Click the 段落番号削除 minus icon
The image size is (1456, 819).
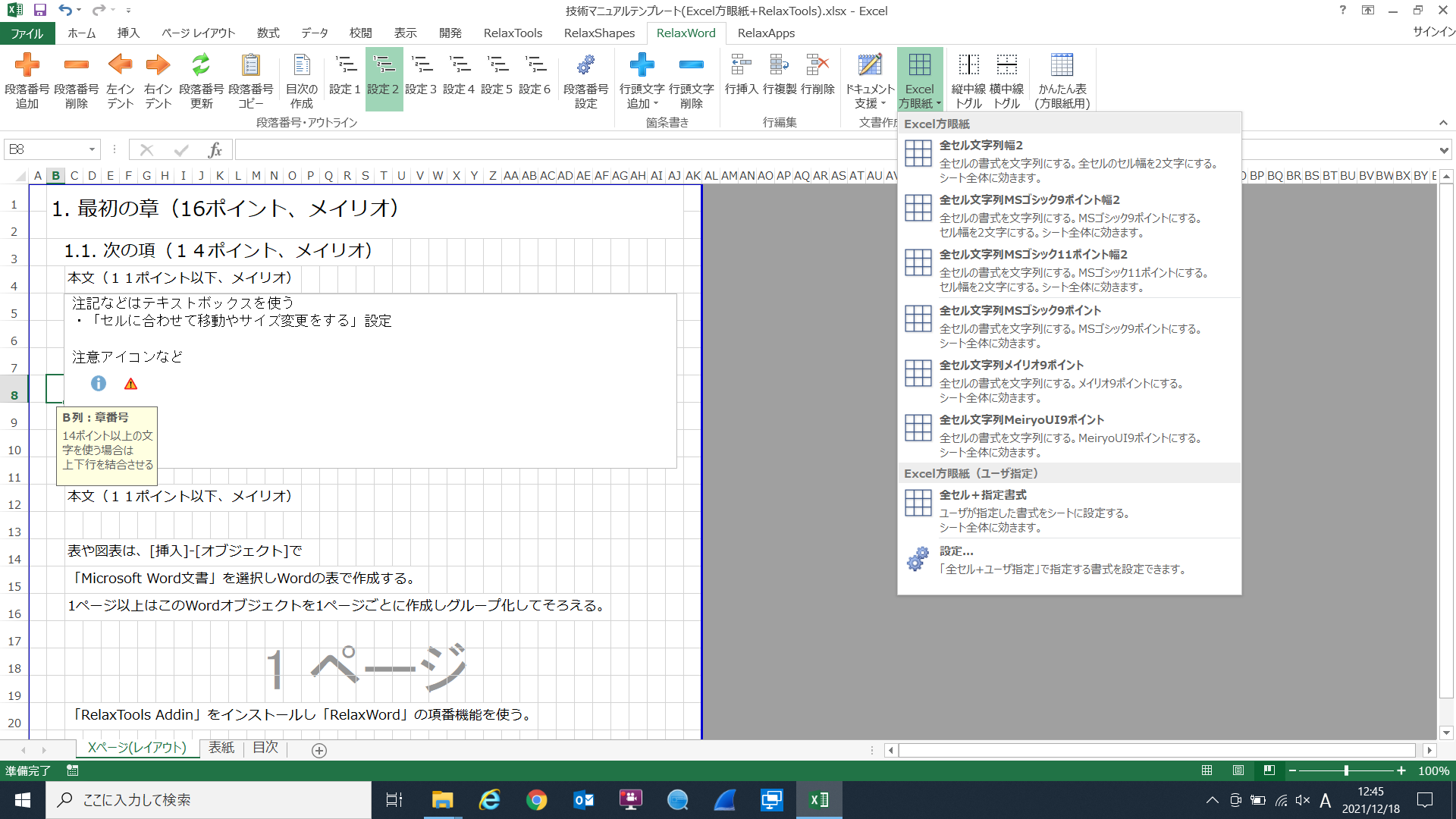[x=76, y=66]
